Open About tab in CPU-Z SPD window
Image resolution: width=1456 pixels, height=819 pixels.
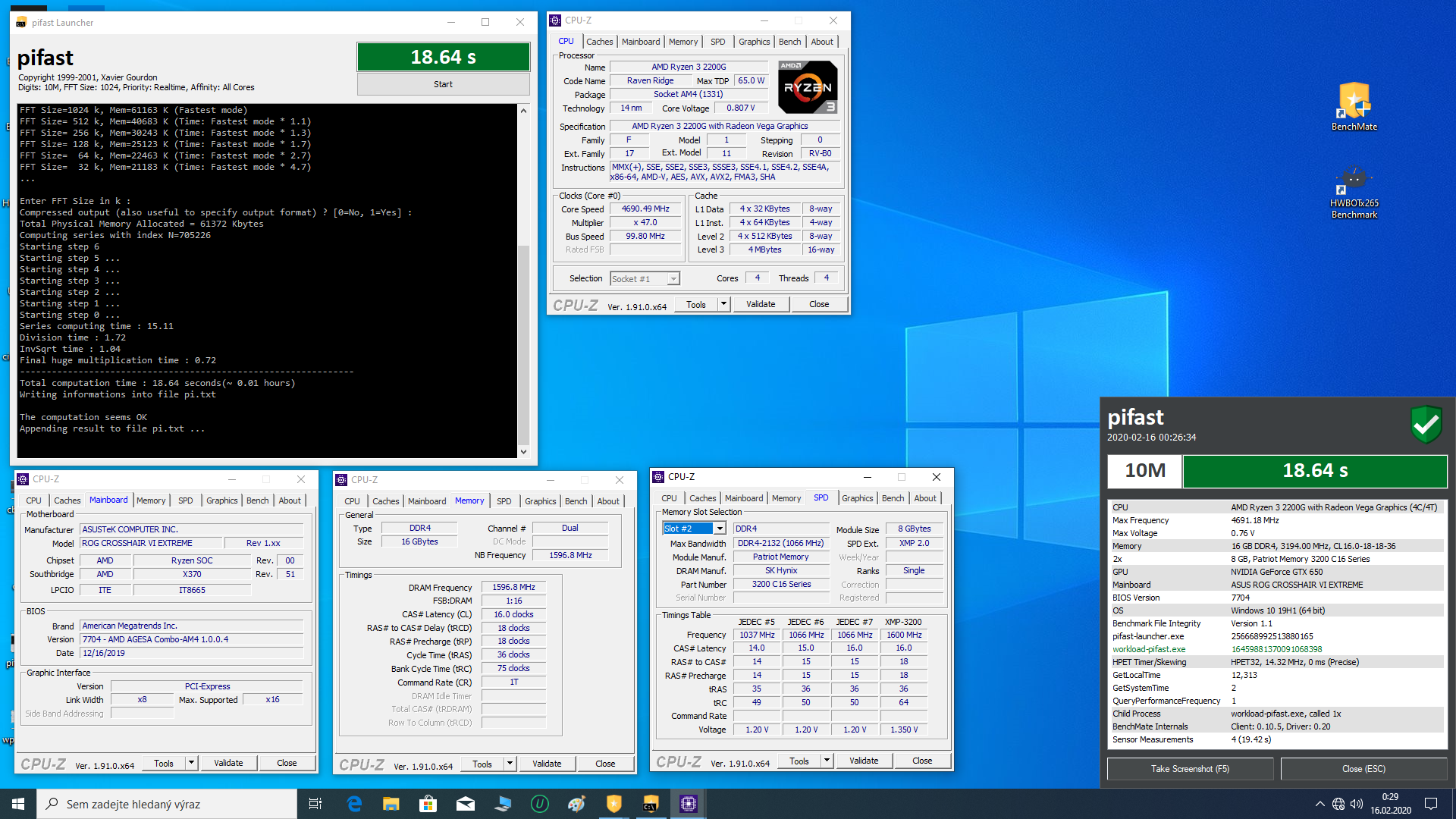click(x=924, y=498)
